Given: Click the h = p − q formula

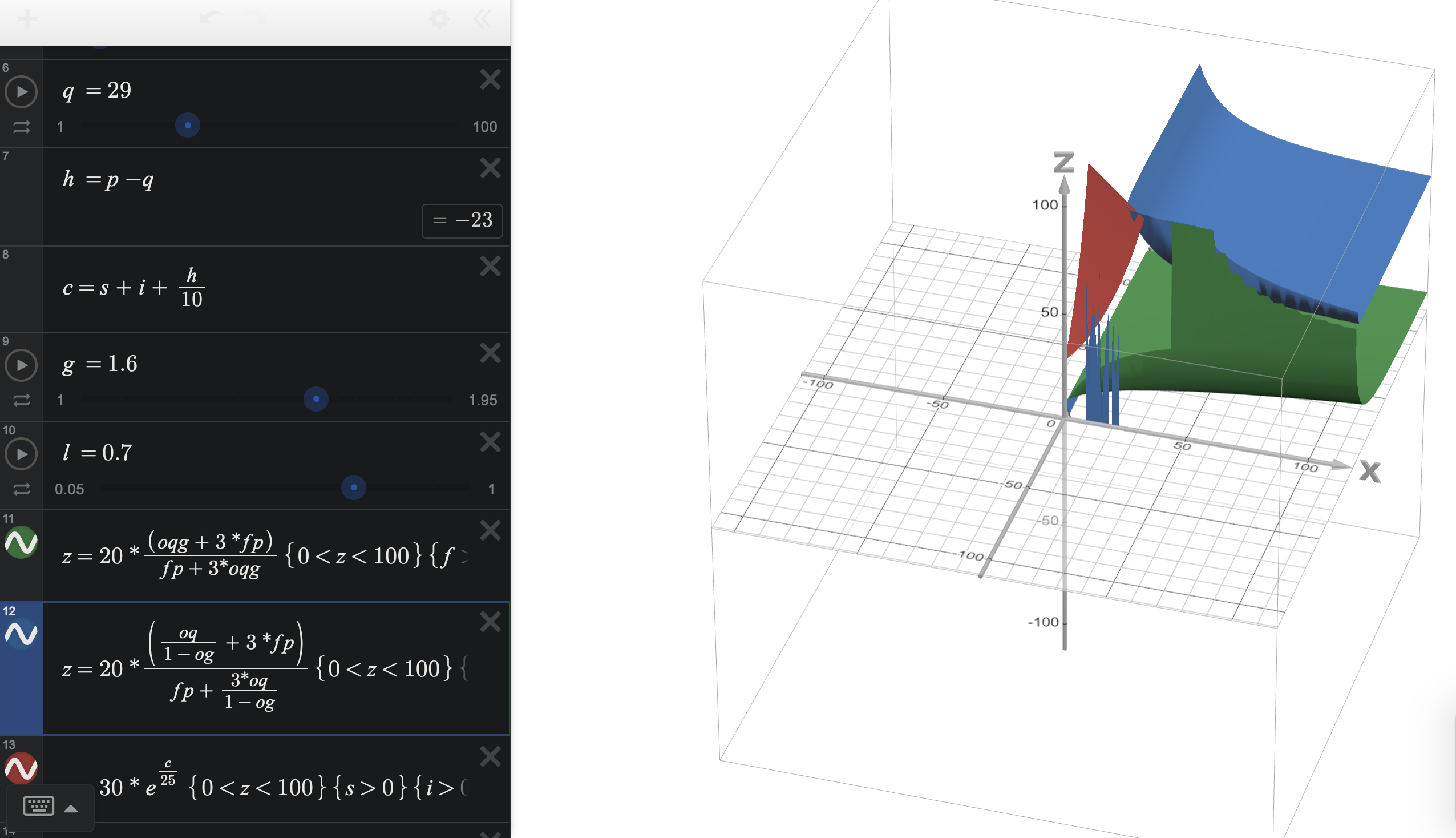Looking at the screenshot, I should point(108,180).
